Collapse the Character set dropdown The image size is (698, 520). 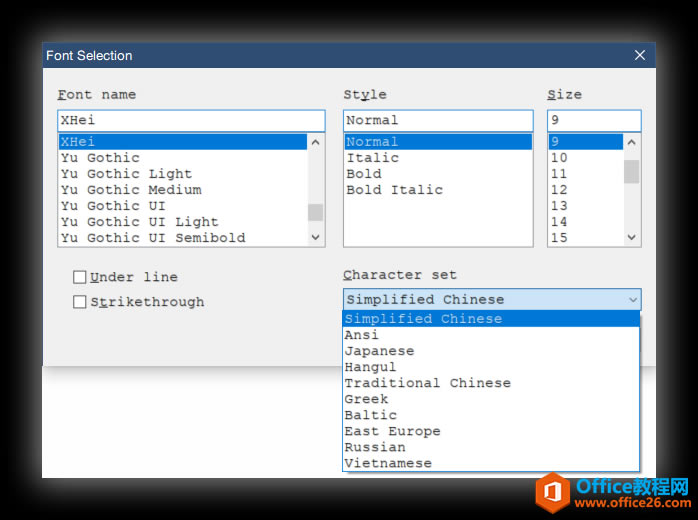tap(632, 300)
